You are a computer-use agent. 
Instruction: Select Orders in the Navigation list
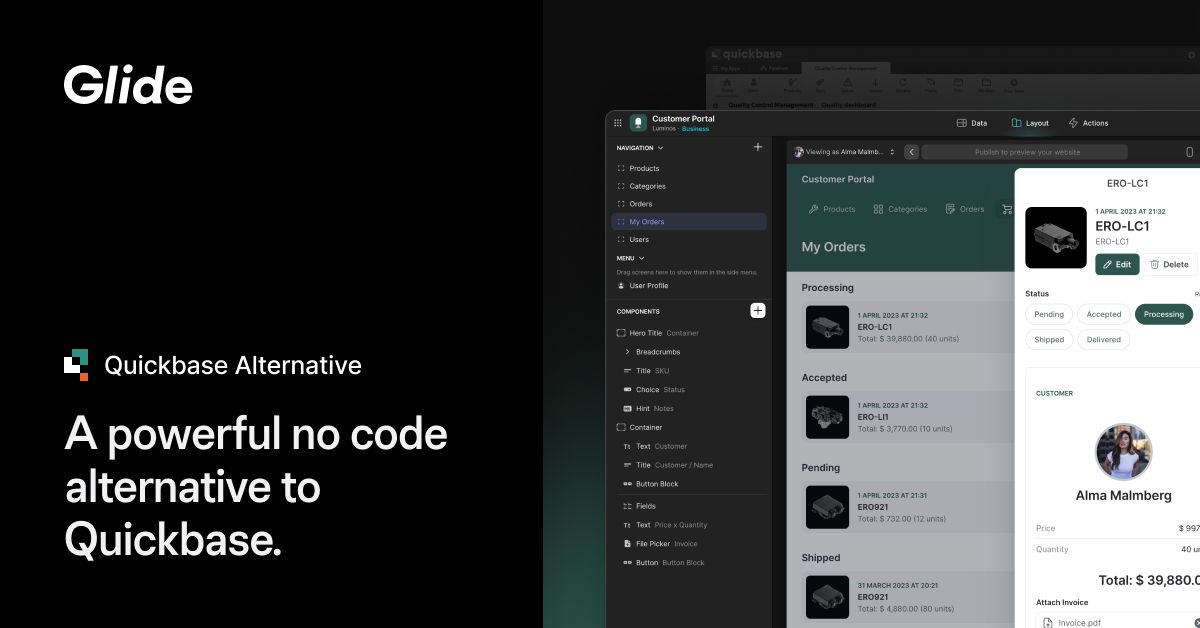pos(689,204)
